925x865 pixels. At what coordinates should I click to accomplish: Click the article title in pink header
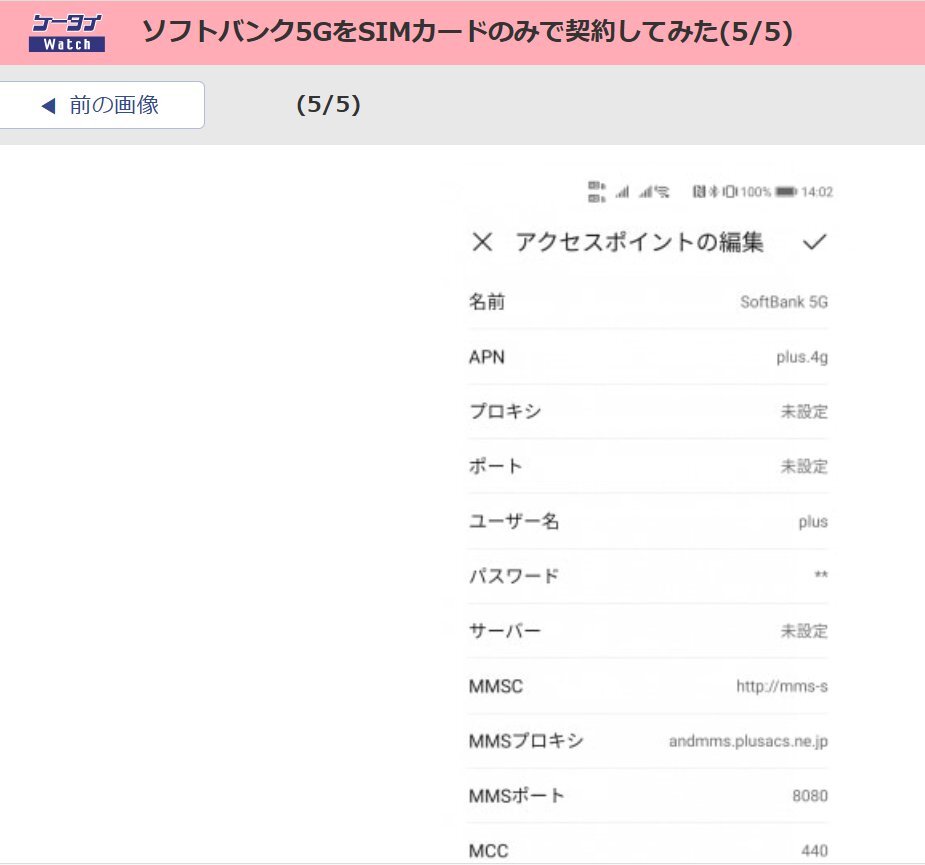467,32
